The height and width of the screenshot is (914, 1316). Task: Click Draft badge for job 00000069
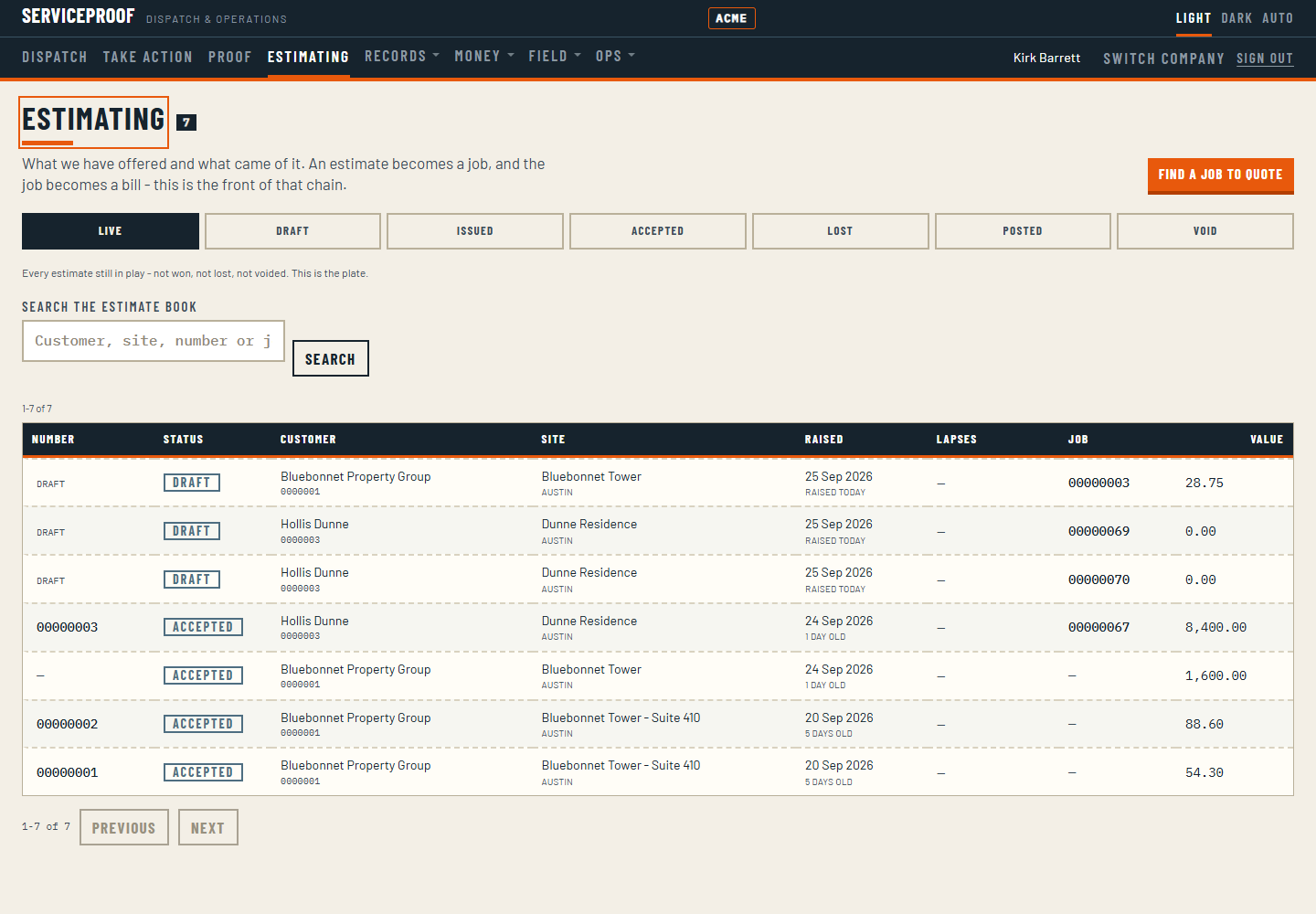click(x=192, y=531)
